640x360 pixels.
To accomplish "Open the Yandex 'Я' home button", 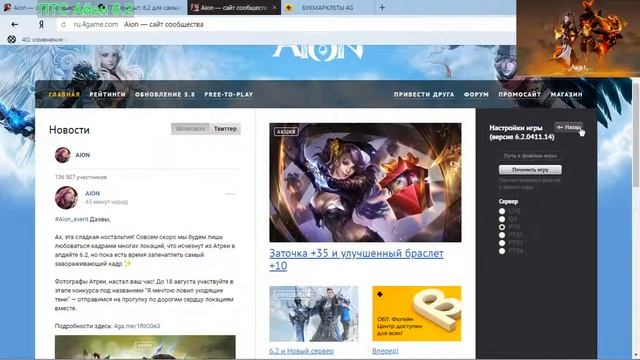I will tap(41, 24).
